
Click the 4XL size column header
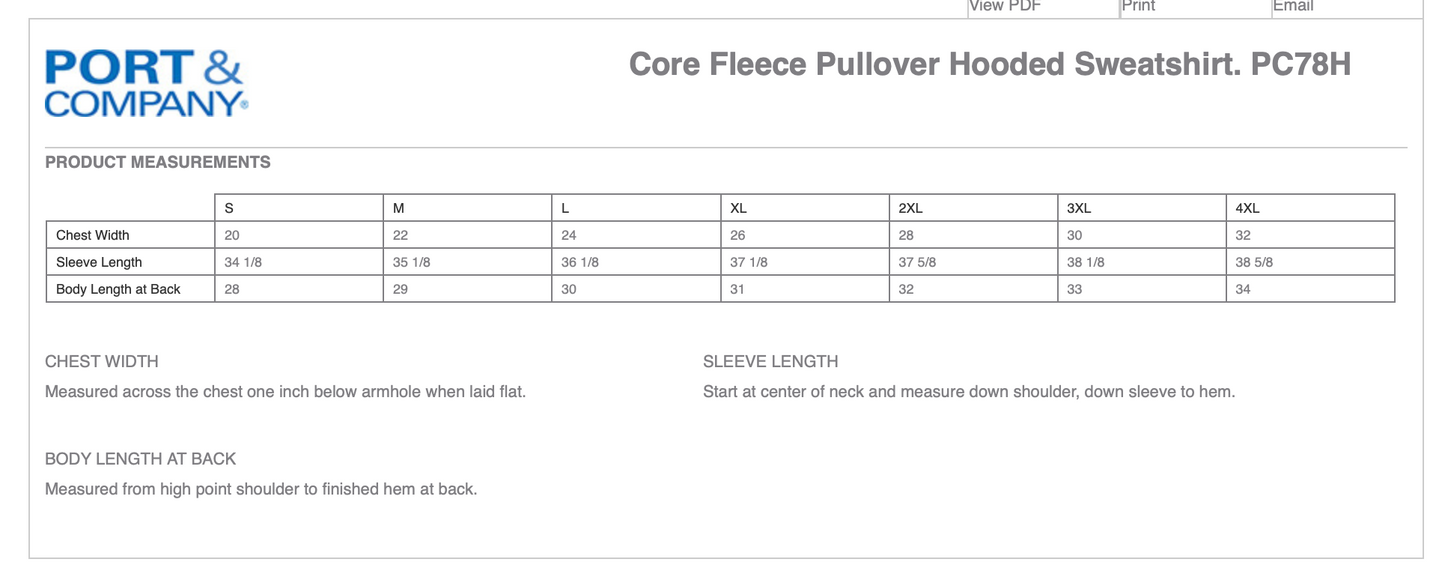coord(1247,208)
